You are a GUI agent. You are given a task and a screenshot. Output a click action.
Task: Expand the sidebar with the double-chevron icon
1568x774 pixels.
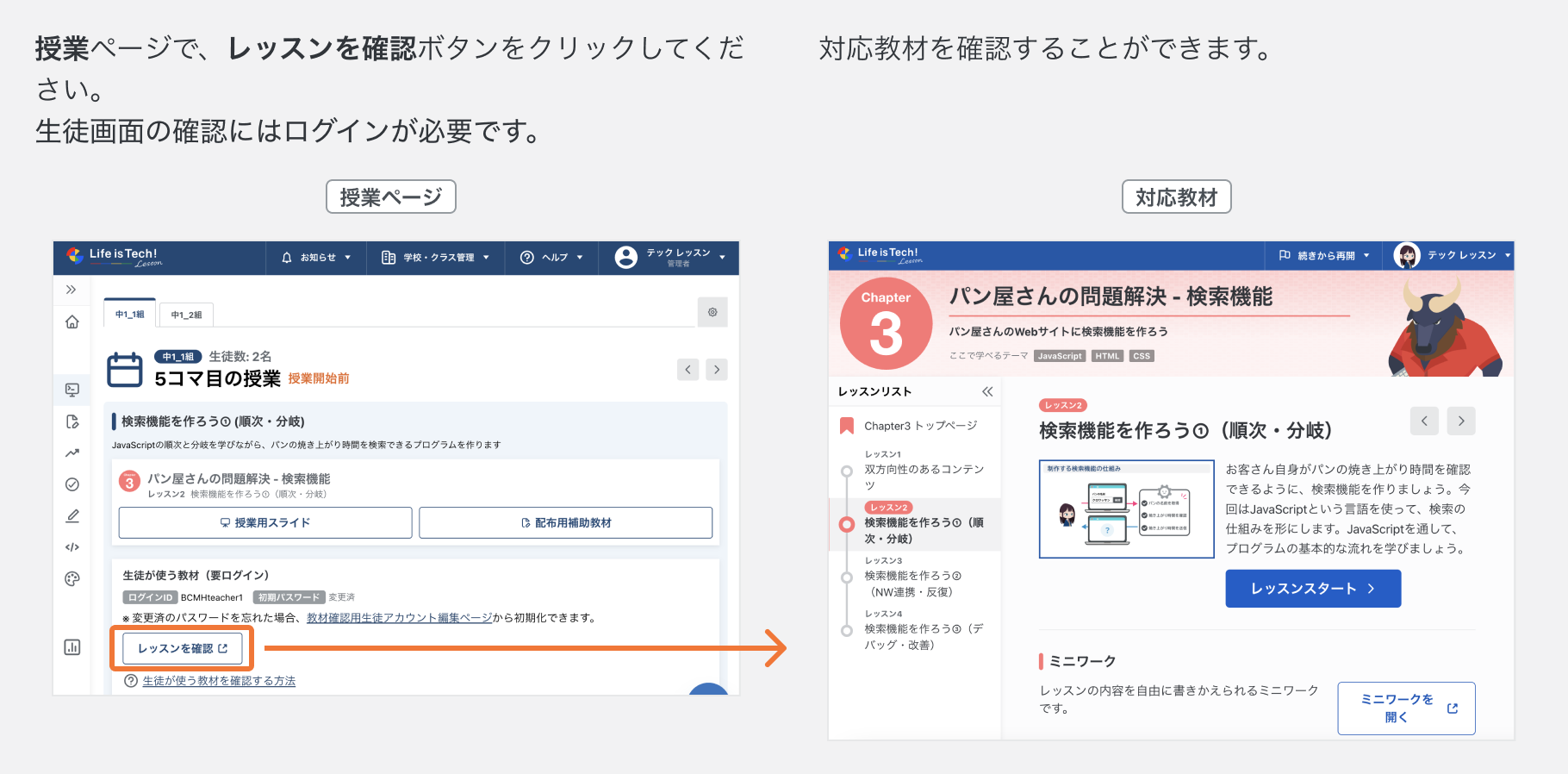(72, 290)
